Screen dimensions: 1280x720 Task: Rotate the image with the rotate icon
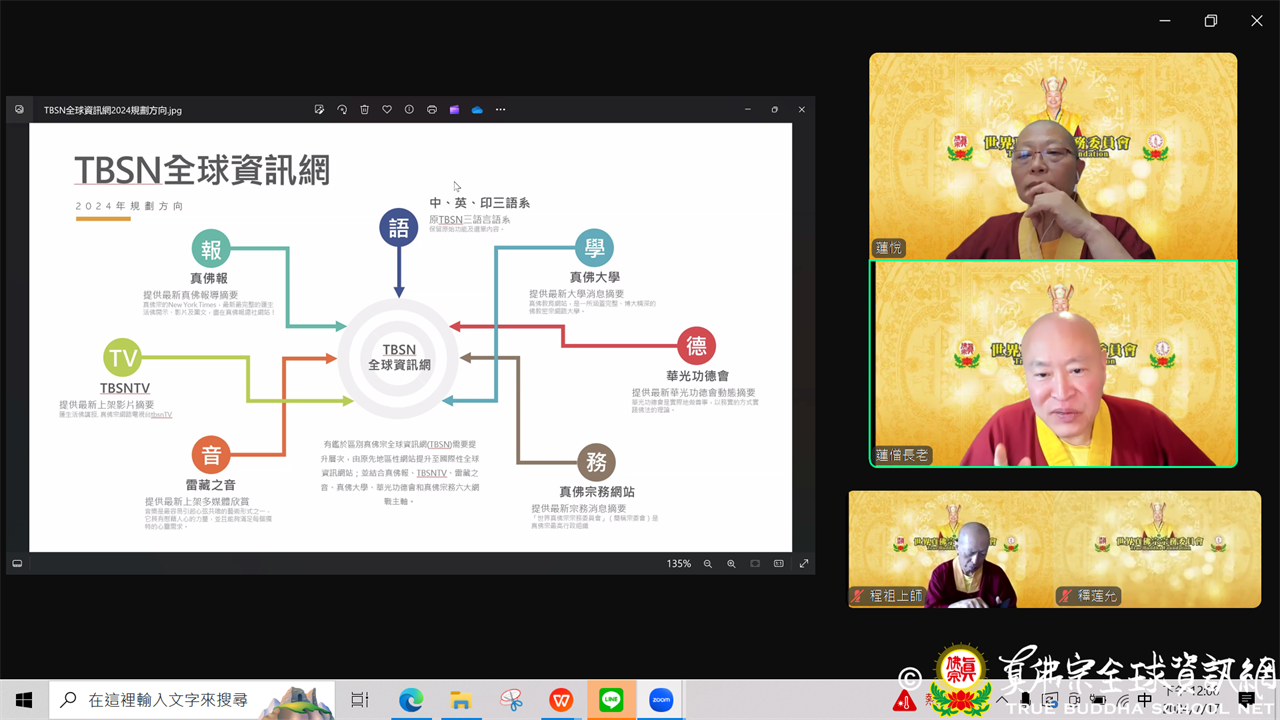tap(342, 110)
